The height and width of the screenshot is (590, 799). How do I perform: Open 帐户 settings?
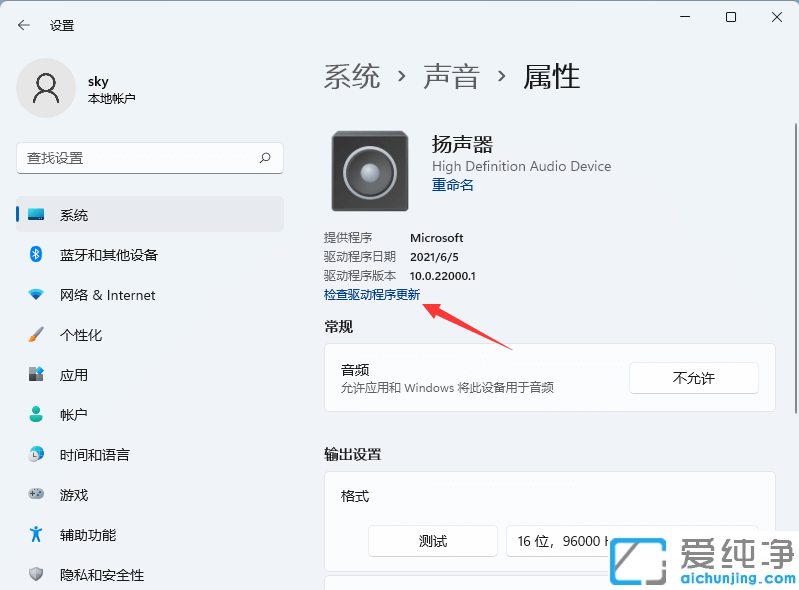[150, 414]
